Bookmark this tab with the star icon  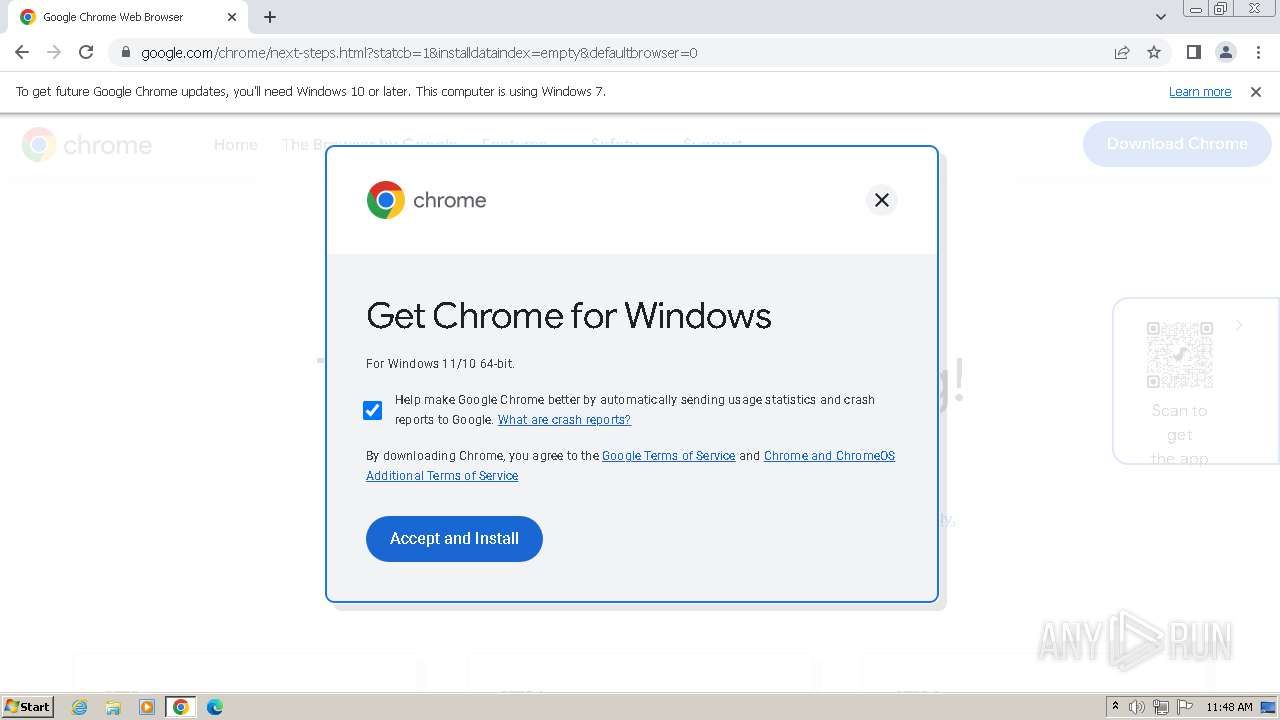1154,52
